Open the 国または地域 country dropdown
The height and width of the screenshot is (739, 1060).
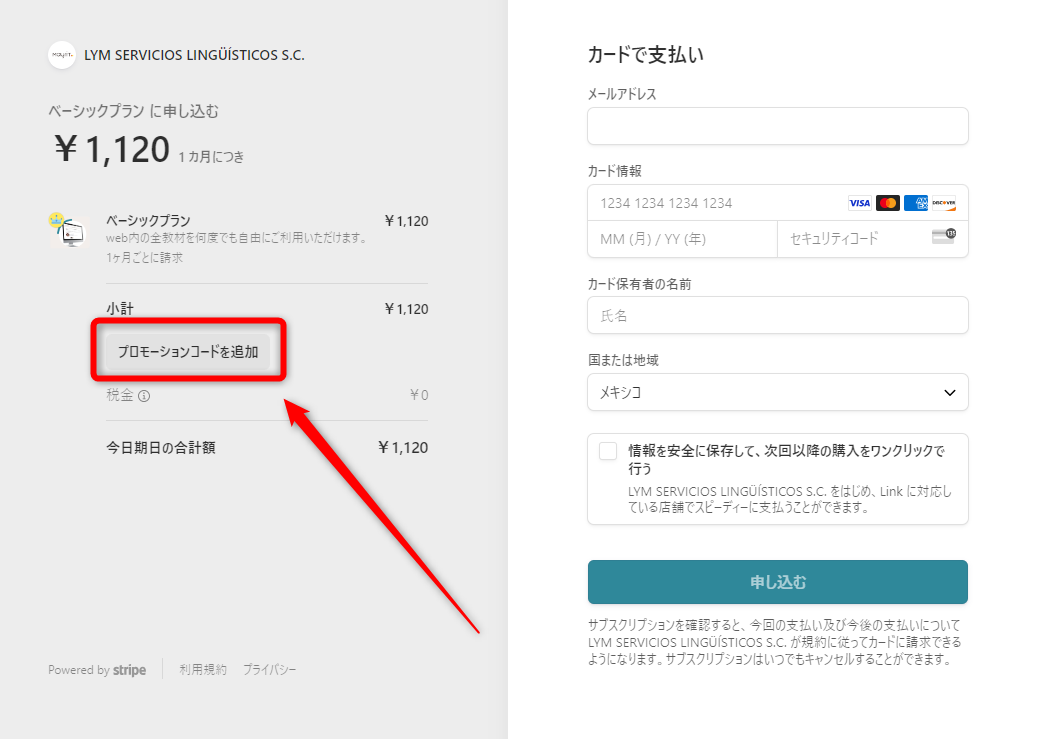click(777, 392)
